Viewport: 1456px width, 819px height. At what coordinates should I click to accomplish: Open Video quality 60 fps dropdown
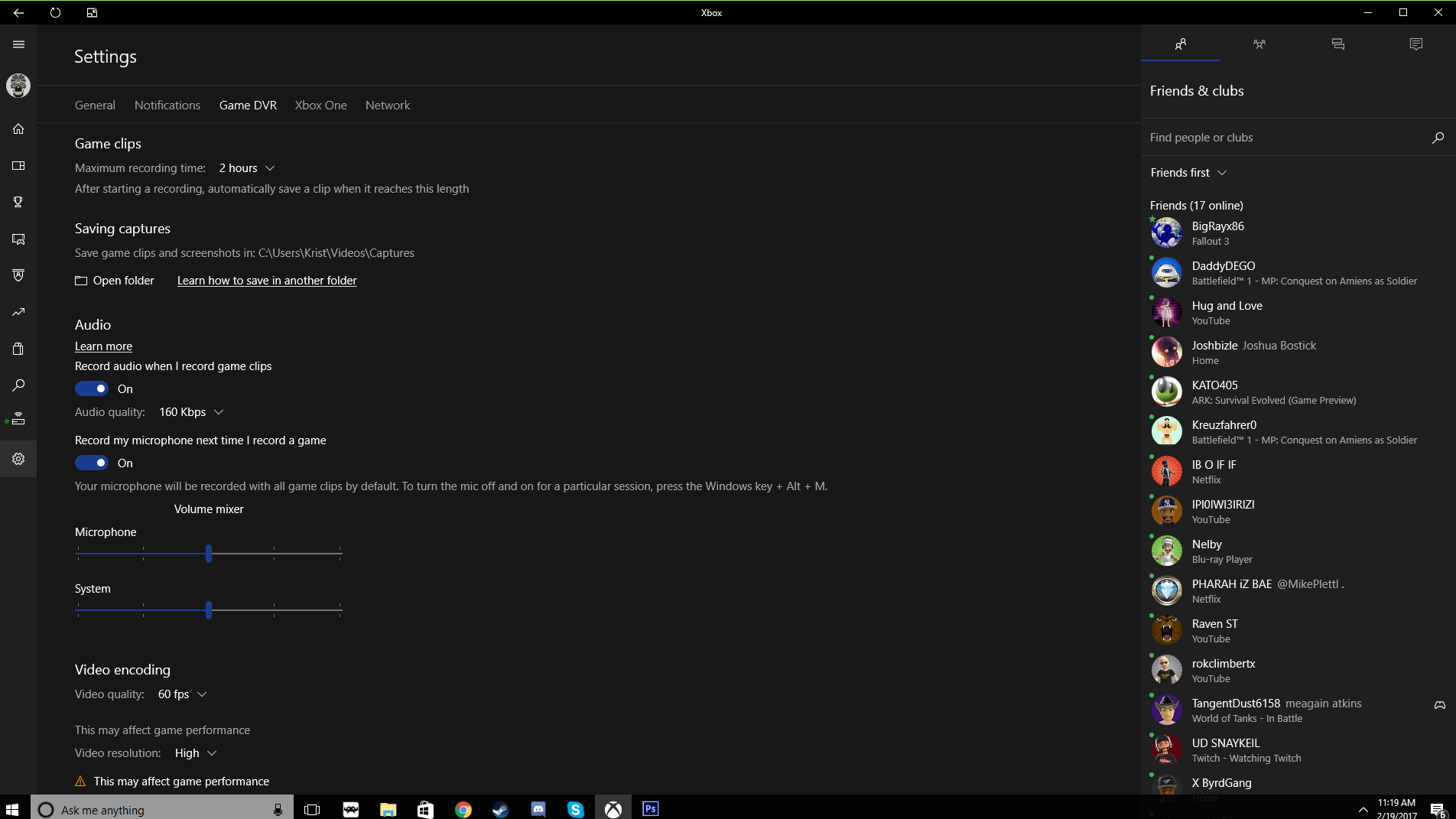click(x=182, y=694)
